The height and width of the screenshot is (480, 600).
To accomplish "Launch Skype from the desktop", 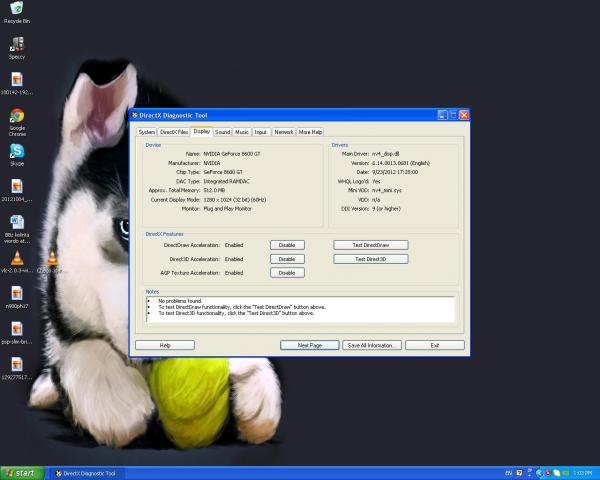I will pyautogui.click(x=17, y=152).
